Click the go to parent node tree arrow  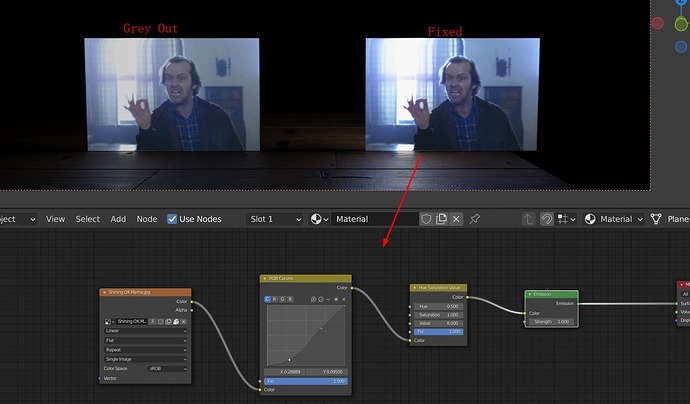pyautogui.click(x=529, y=219)
